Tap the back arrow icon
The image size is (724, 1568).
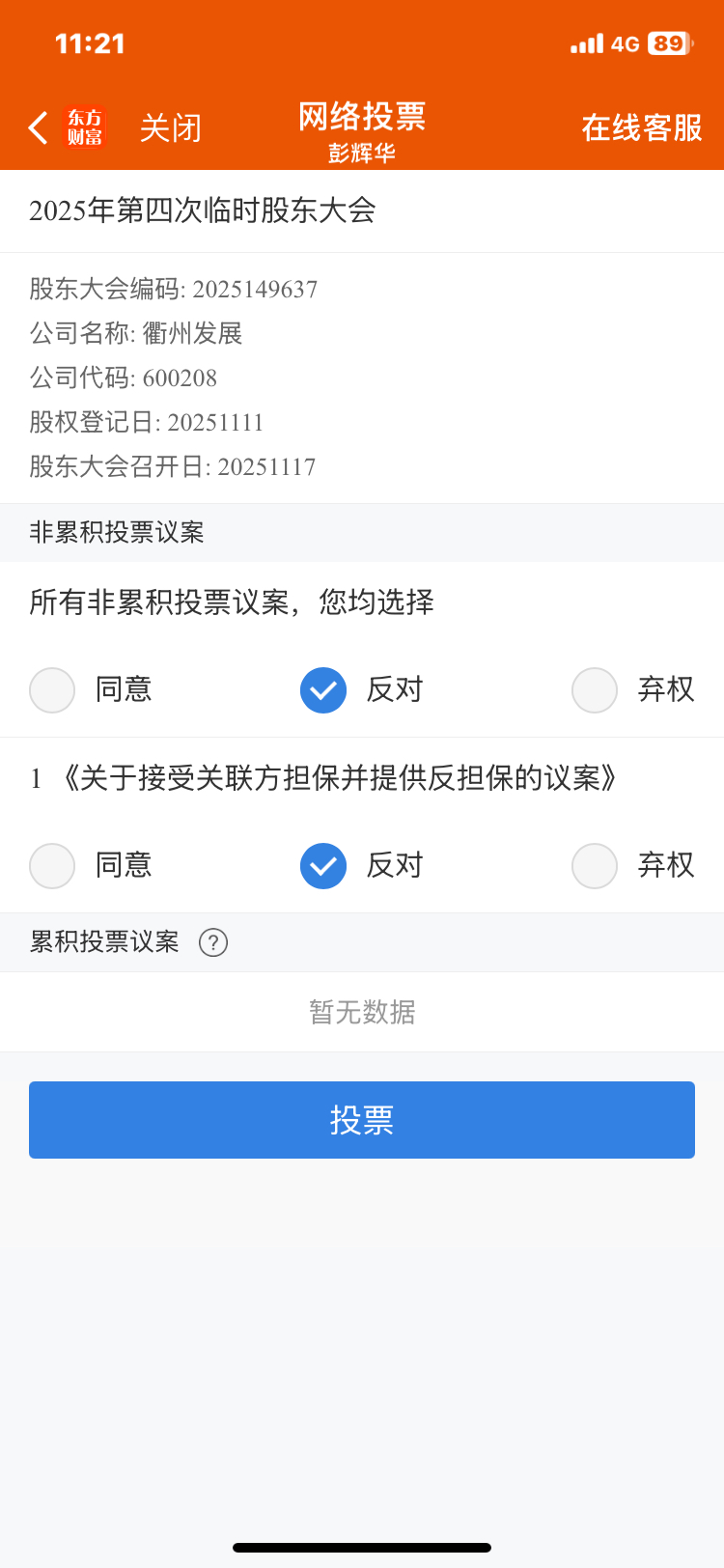click(x=39, y=127)
